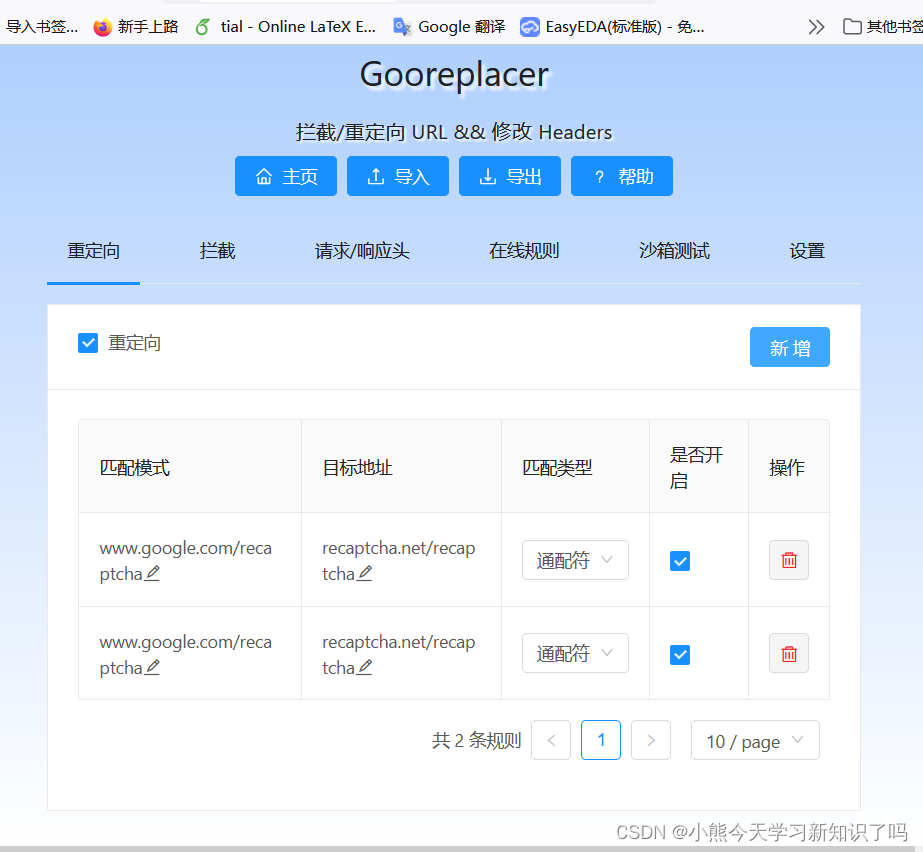Viewport: 923px width, 852px height.
Task: Click the 共 2 条规则 total count text
Action: click(x=477, y=740)
